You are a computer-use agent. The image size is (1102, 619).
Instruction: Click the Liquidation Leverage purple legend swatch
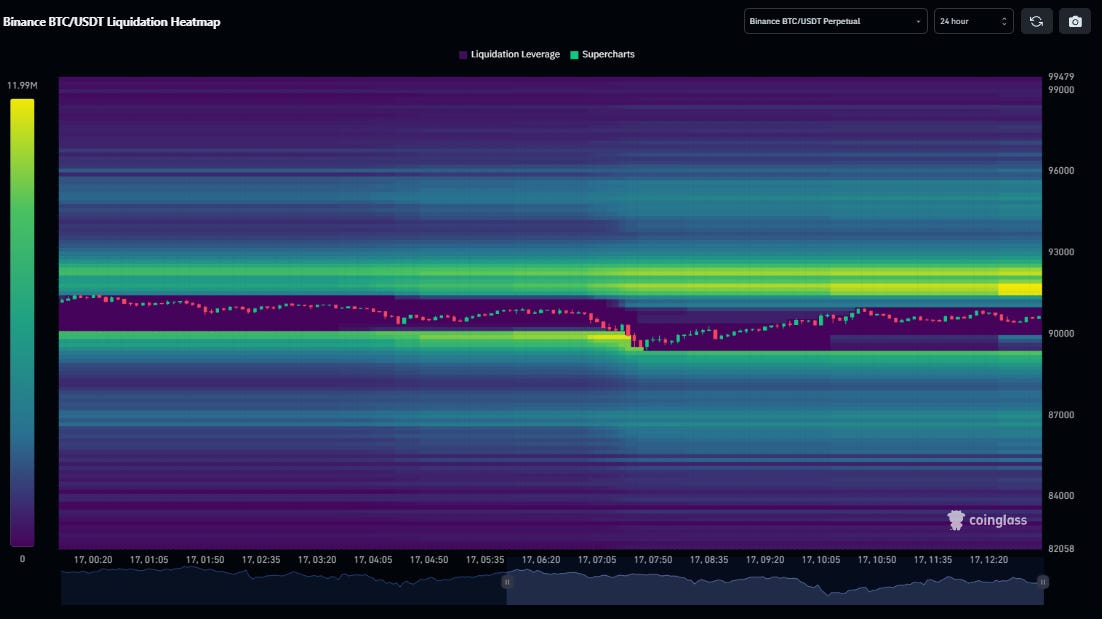(x=462, y=55)
